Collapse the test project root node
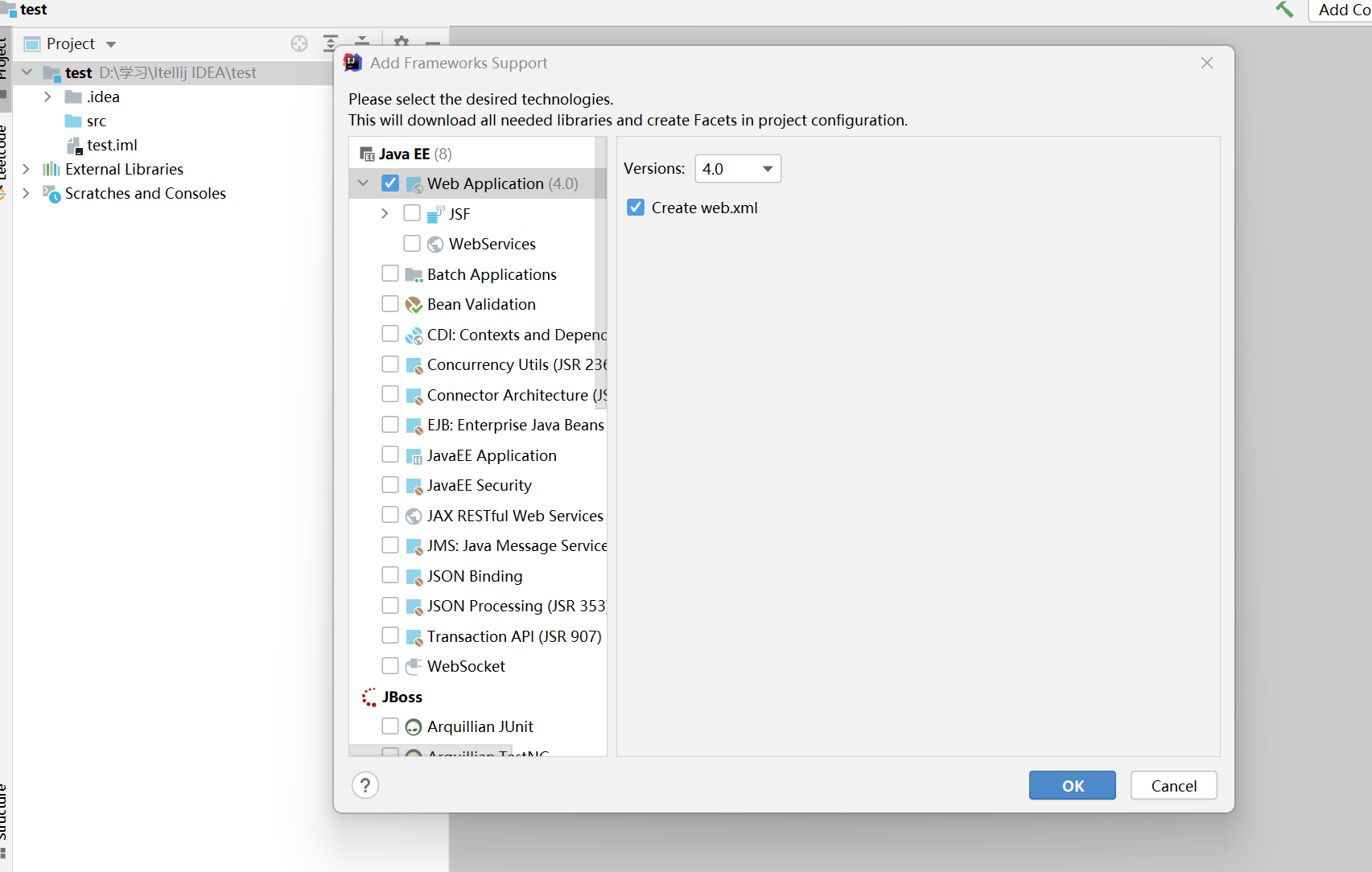The width and height of the screenshot is (1372, 872). [x=27, y=72]
